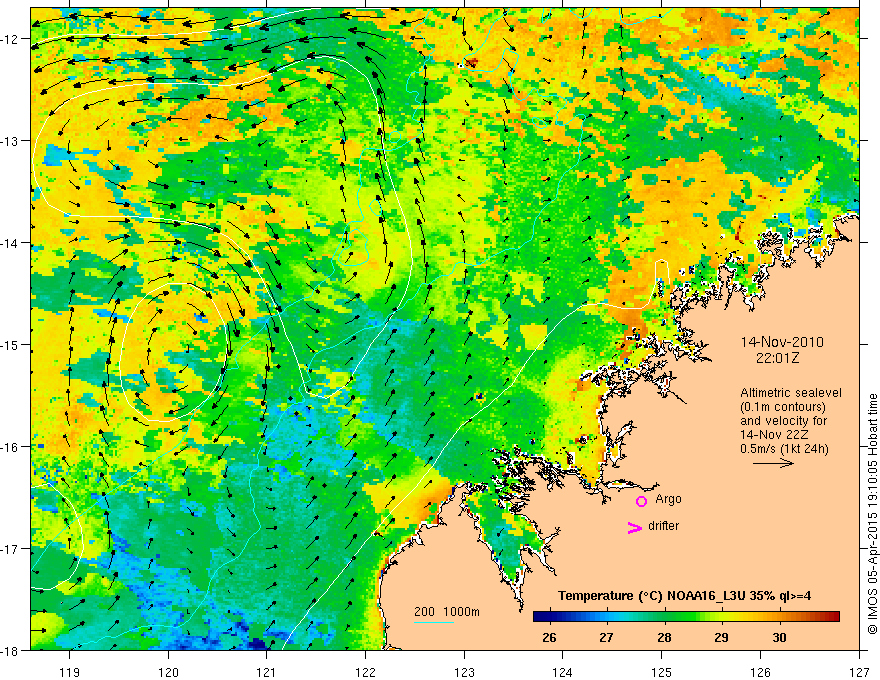Click the '0.5m/s (1kt 24h)' velocity scale text
The height and width of the screenshot is (680, 880).
point(784,449)
